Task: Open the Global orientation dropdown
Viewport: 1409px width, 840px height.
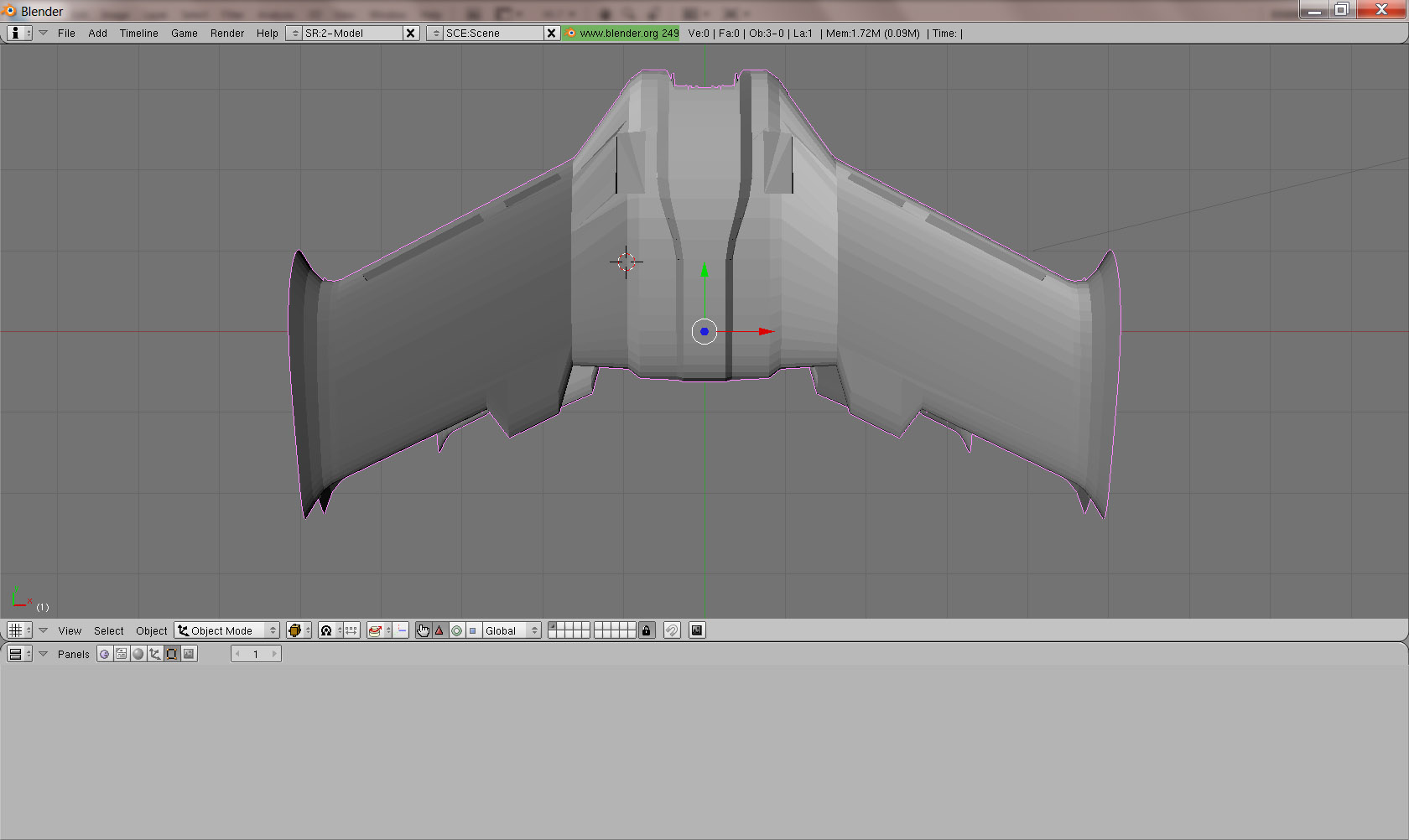Action: click(511, 630)
